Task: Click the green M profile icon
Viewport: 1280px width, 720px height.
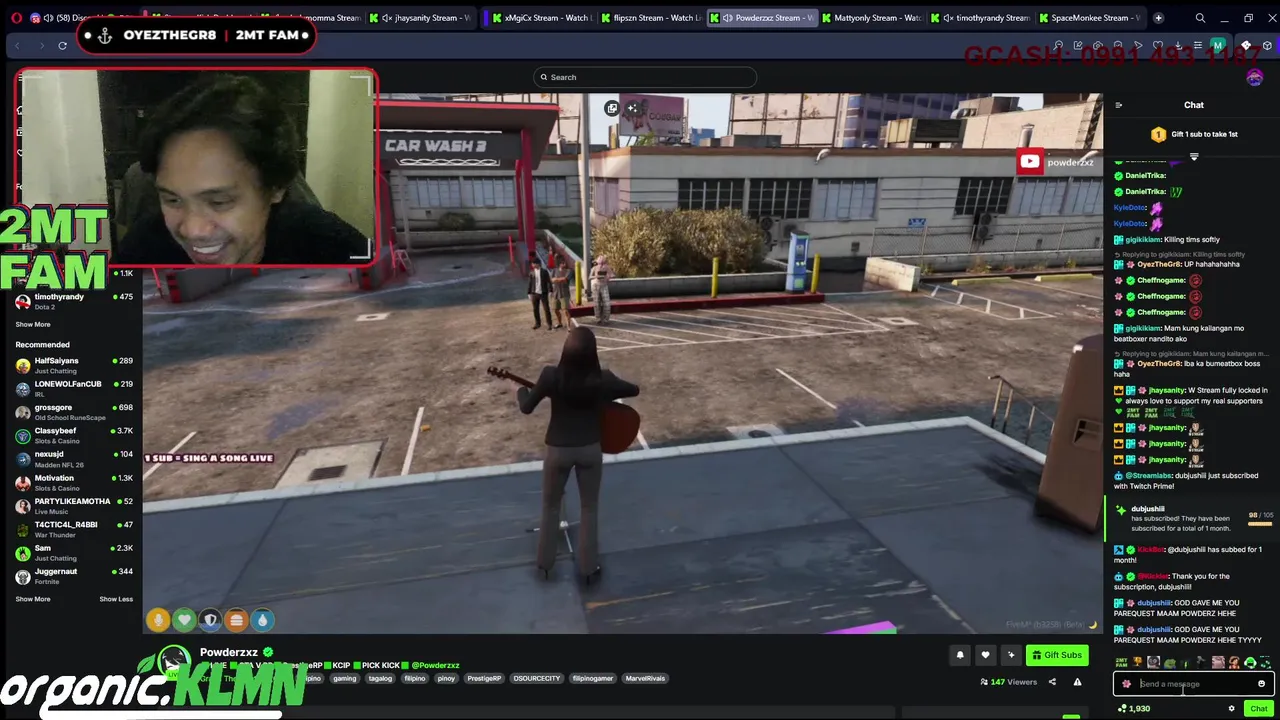Action: (x=1217, y=46)
